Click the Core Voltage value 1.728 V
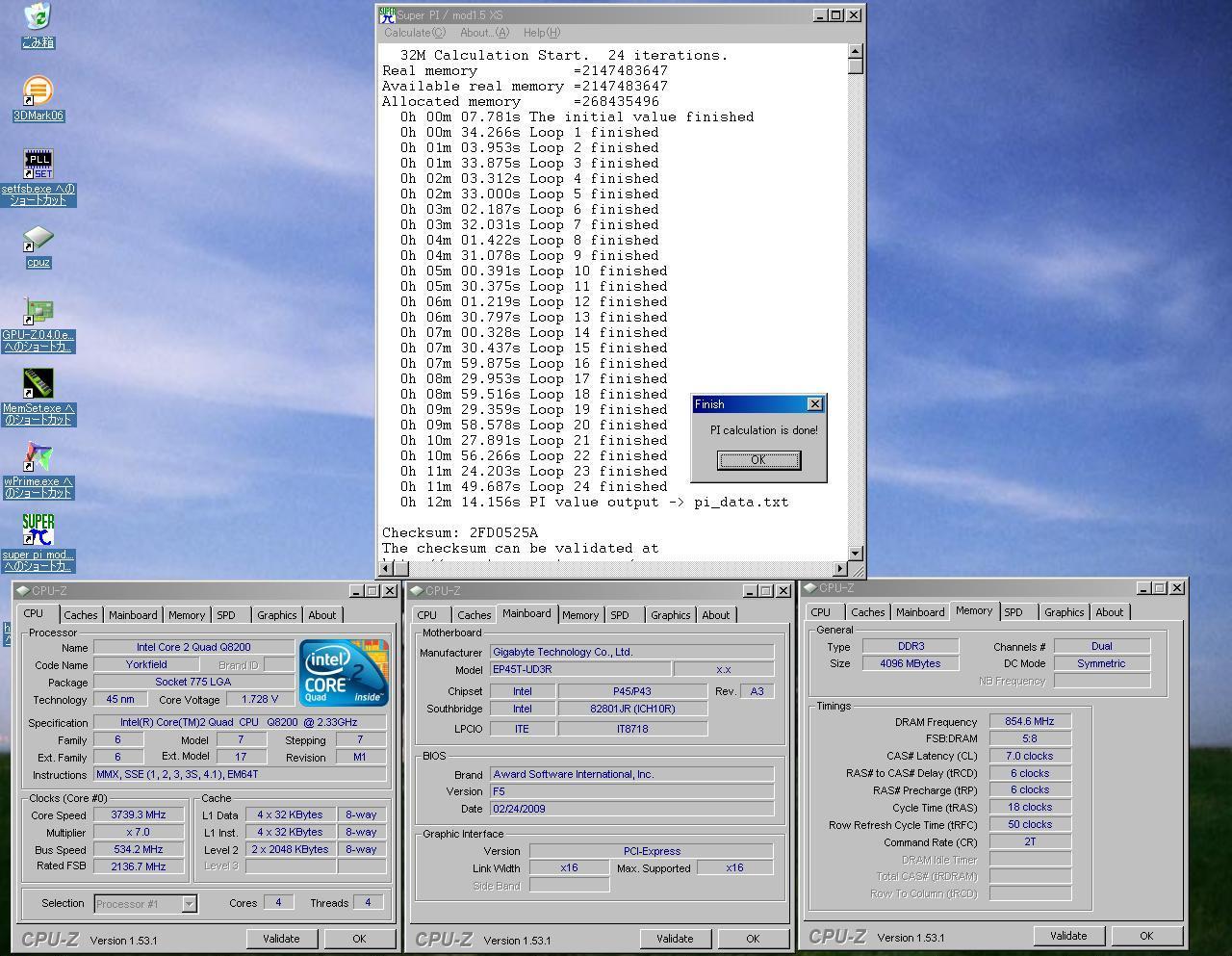The width and height of the screenshot is (1232, 956). [x=258, y=700]
